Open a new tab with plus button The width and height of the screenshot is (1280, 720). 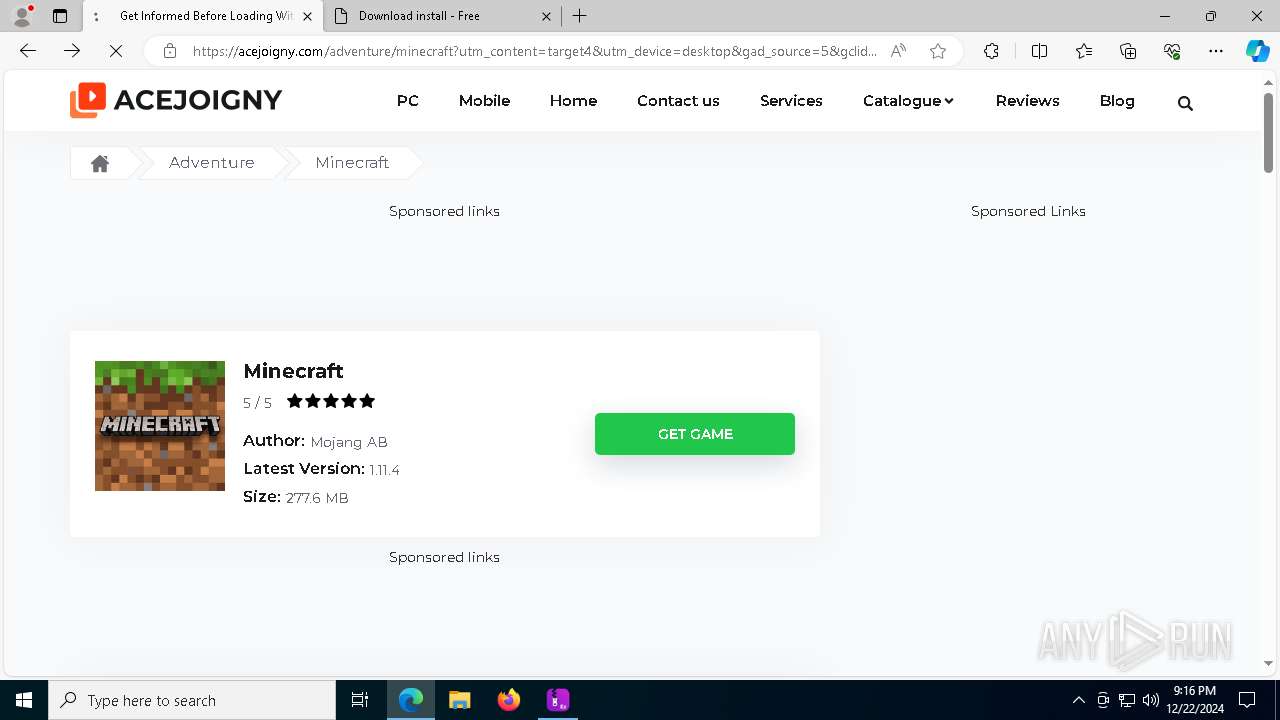pyautogui.click(x=580, y=16)
